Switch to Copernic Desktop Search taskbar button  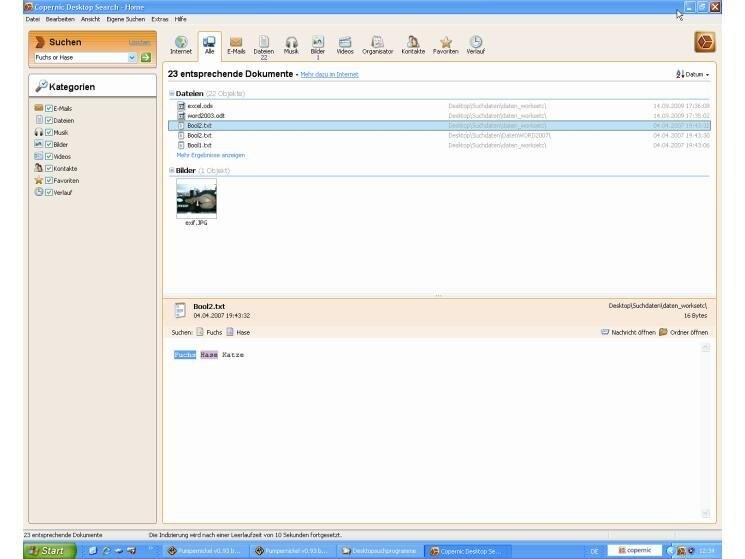click(468, 551)
